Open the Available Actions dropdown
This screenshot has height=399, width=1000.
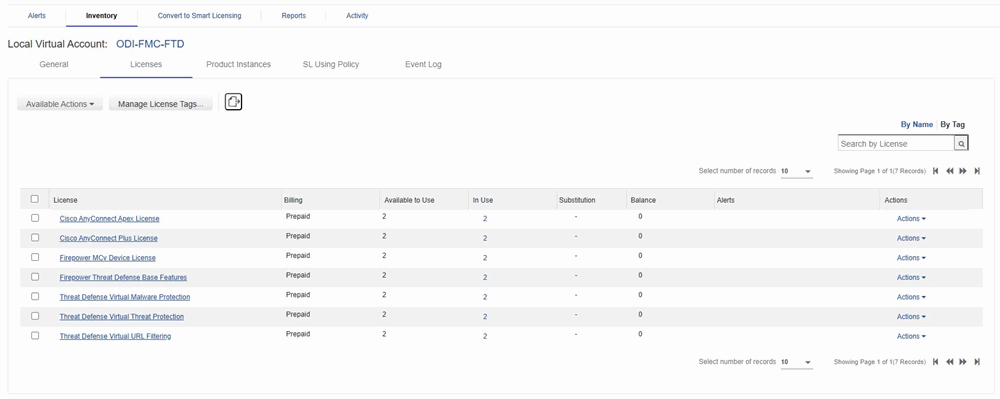(x=60, y=104)
